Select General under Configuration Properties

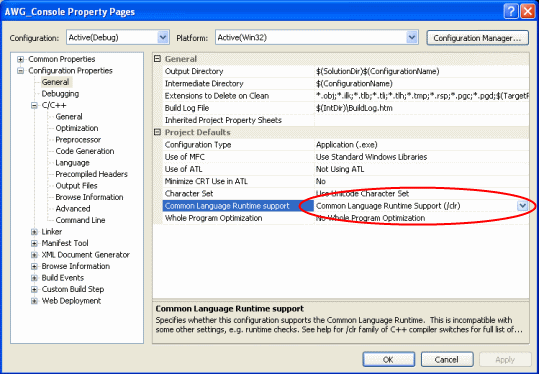point(55,82)
